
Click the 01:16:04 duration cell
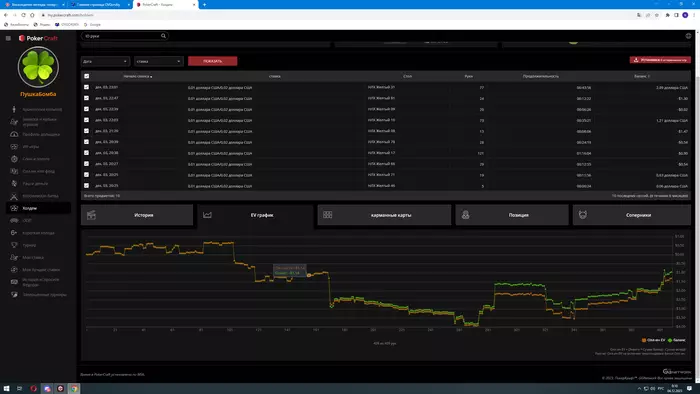(x=583, y=153)
